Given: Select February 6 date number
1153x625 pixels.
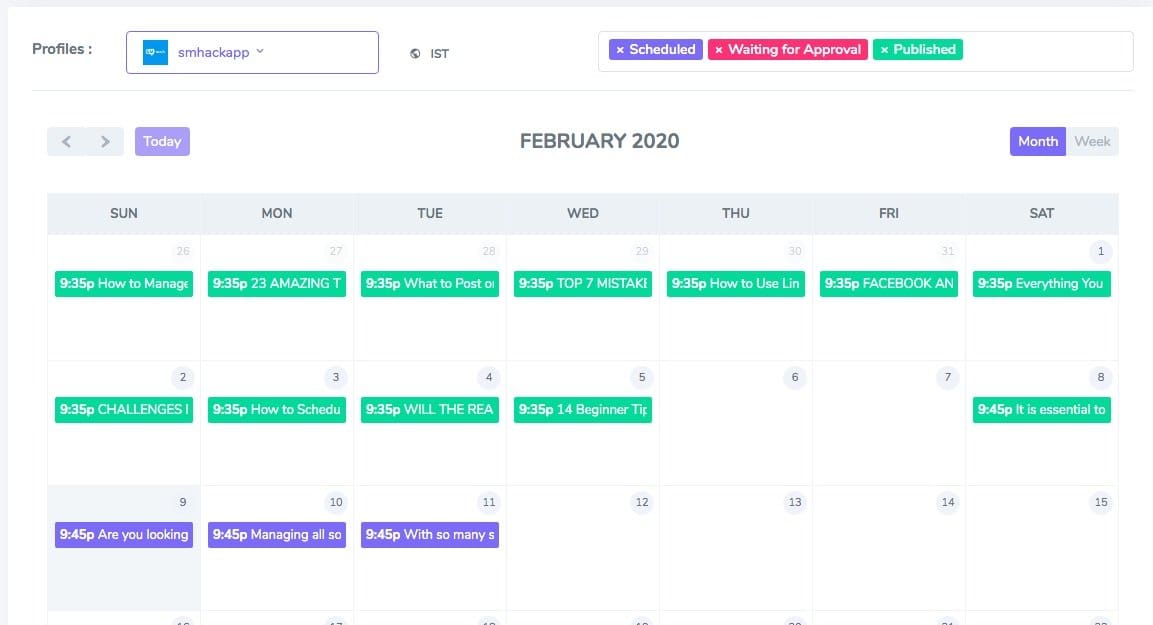Looking at the screenshot, I should coord(795,377).
